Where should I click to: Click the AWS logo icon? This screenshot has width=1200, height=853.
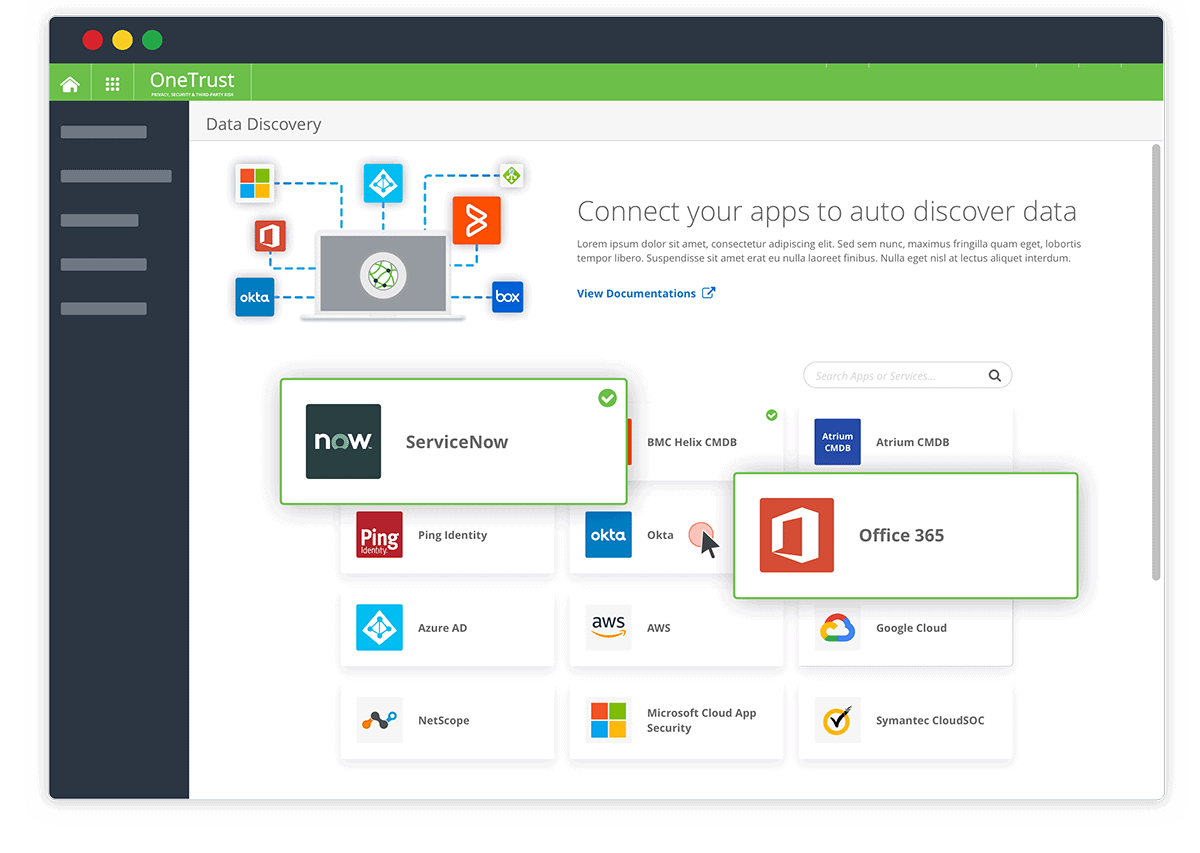pyautogui.click(x=608, y=628)
